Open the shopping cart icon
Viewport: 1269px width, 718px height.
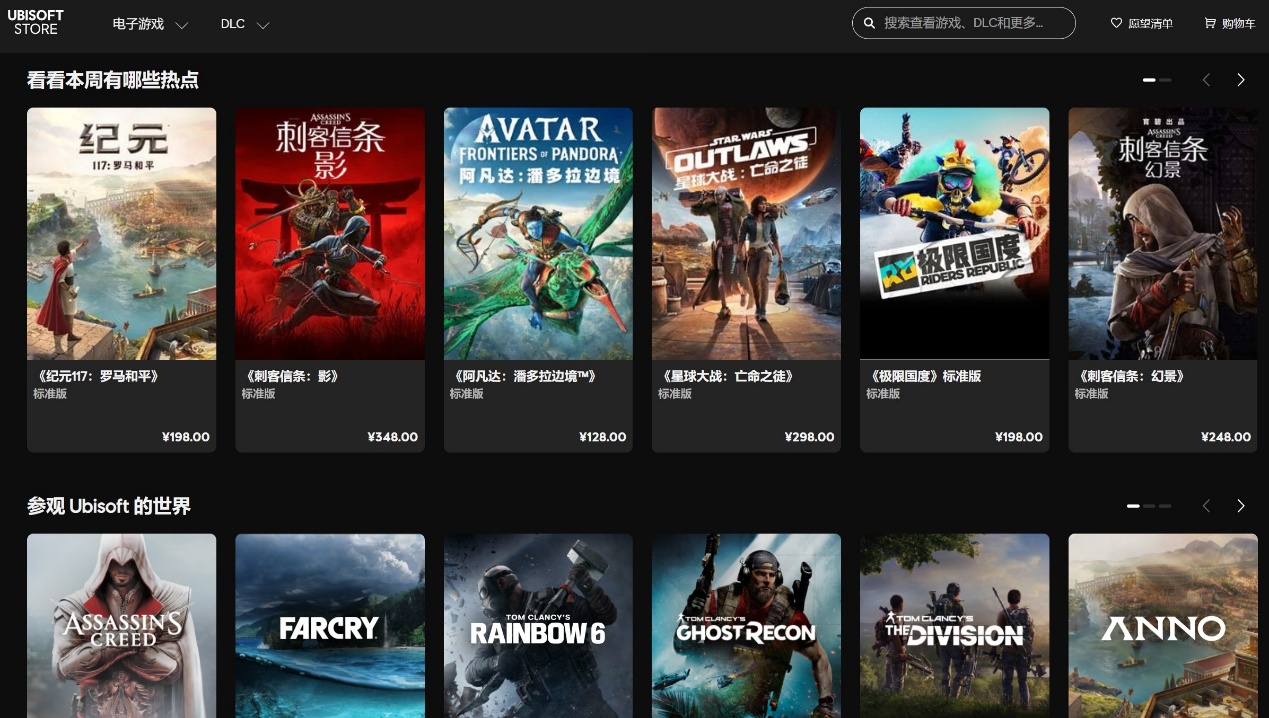coord(1210,23)
